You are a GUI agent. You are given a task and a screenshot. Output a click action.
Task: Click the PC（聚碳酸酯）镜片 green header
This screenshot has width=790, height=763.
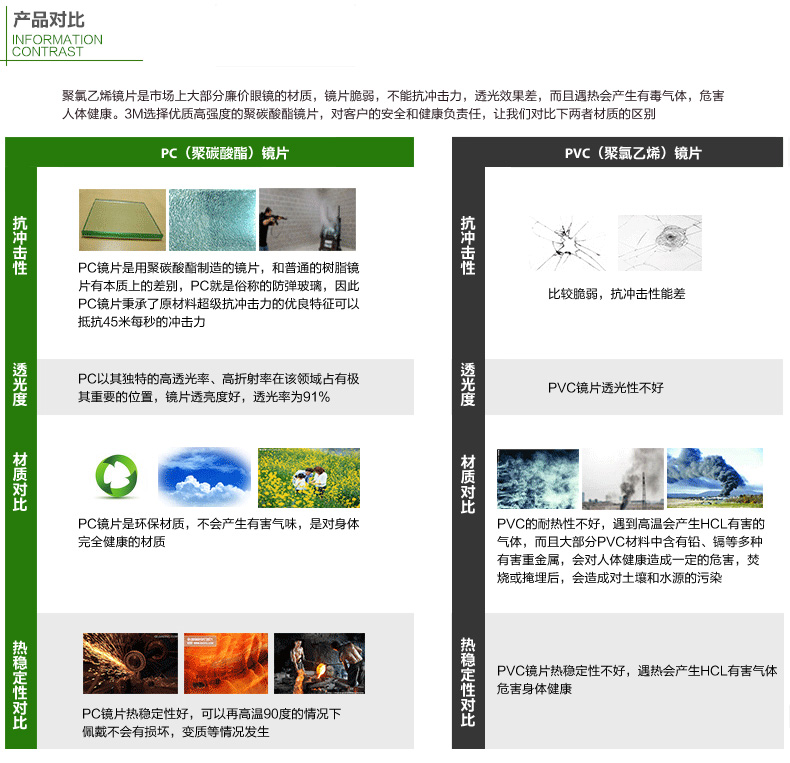pos(225,153)
